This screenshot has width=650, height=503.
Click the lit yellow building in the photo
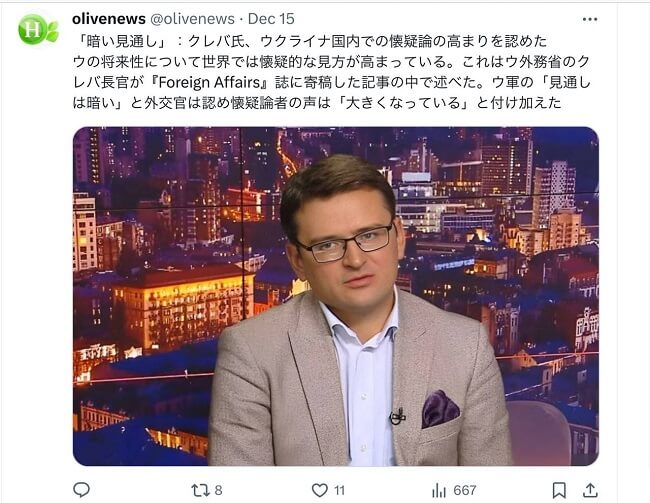pos(183,309)
